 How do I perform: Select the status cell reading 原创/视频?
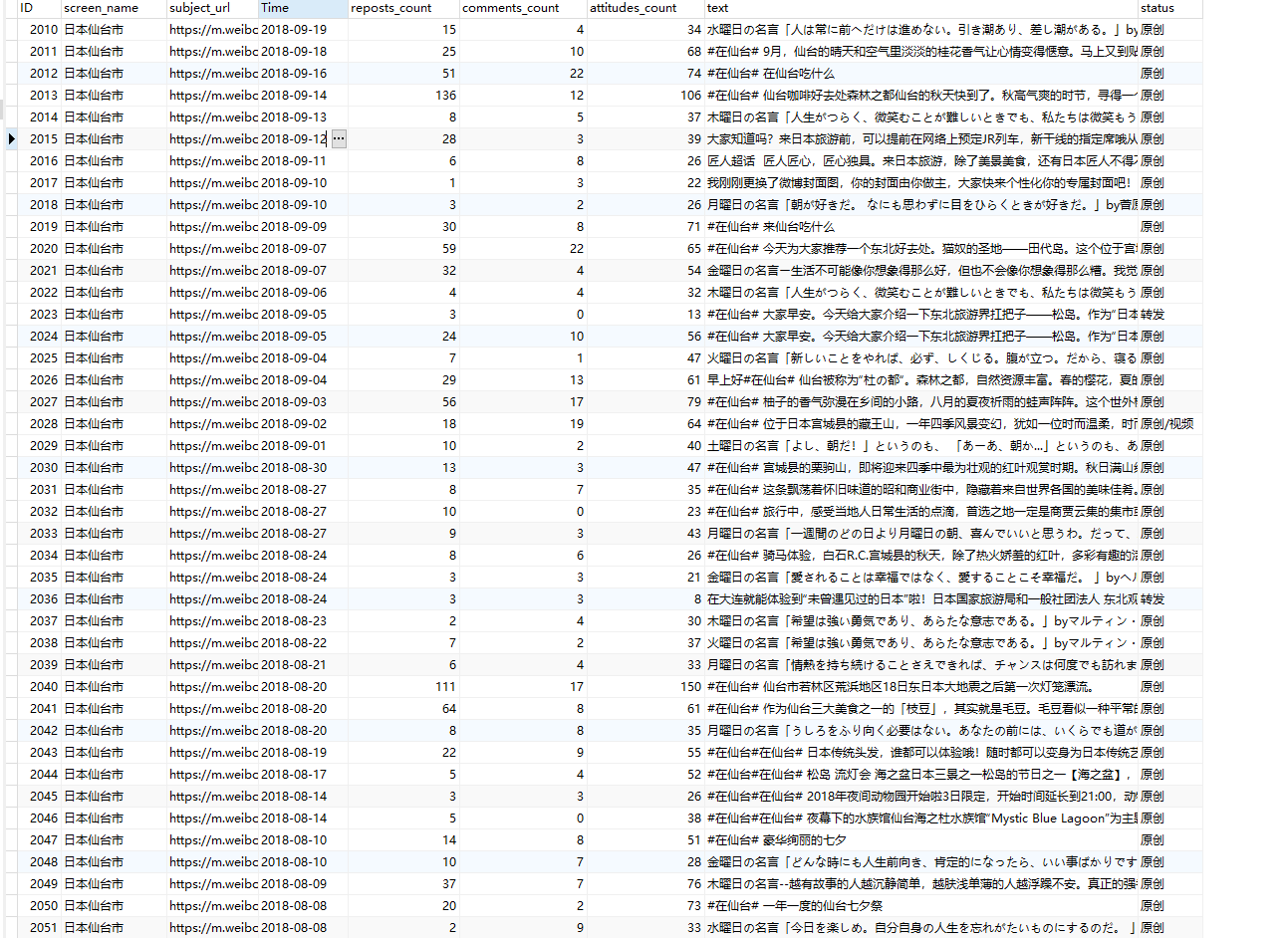1166,424
